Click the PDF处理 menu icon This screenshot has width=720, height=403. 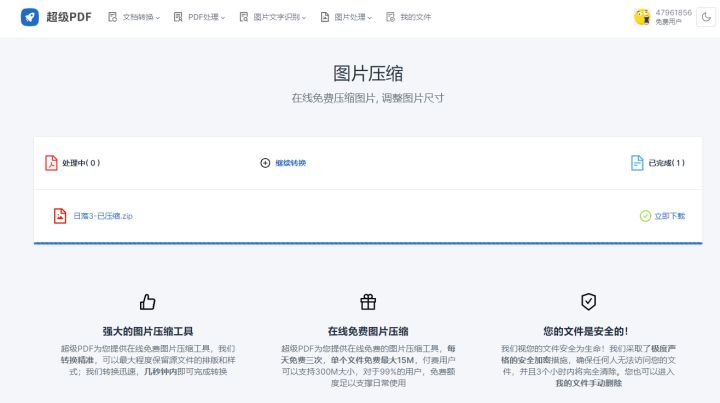click(x=178, y=17)
